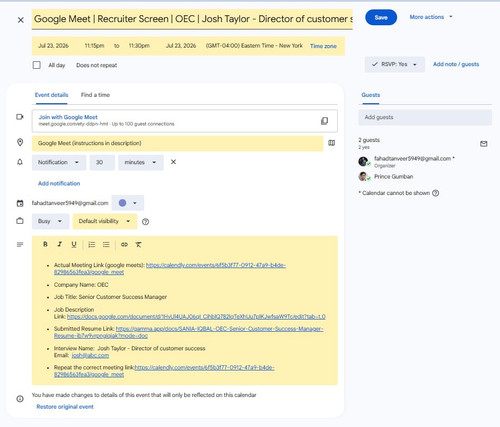Click Restore original event
Screen dimensions: 500x427
coord(65,407)
